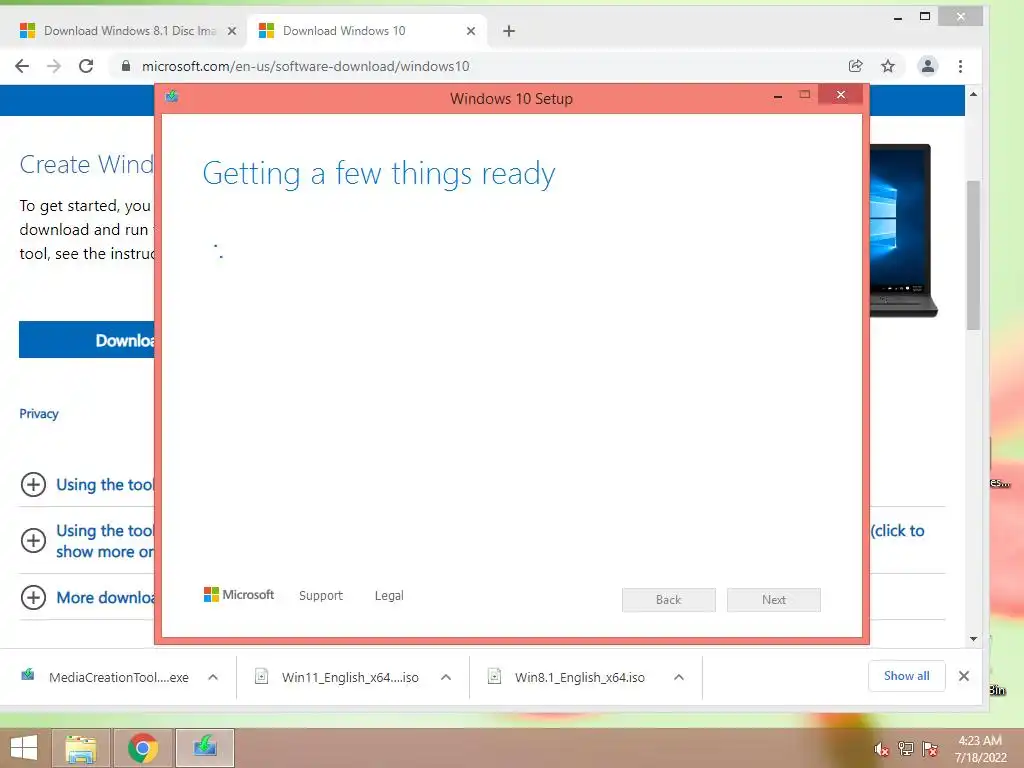Open File Explorer from taskbar
Image resolution: width=1024 pixels, height=768 pixels.
pyautogui.click(x=80, y=748)
